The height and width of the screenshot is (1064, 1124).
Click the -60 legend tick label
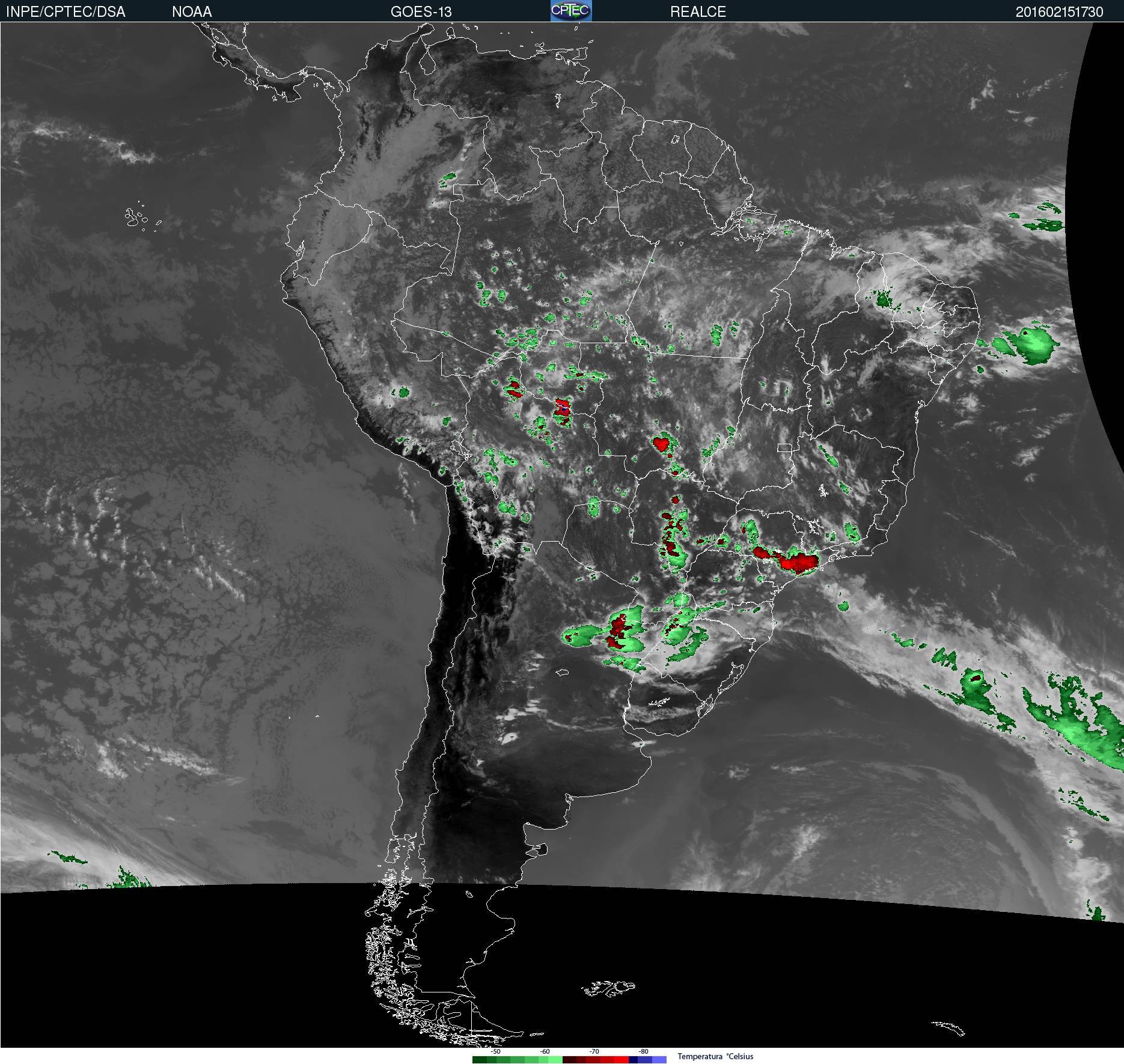[x=545, y=1051]
